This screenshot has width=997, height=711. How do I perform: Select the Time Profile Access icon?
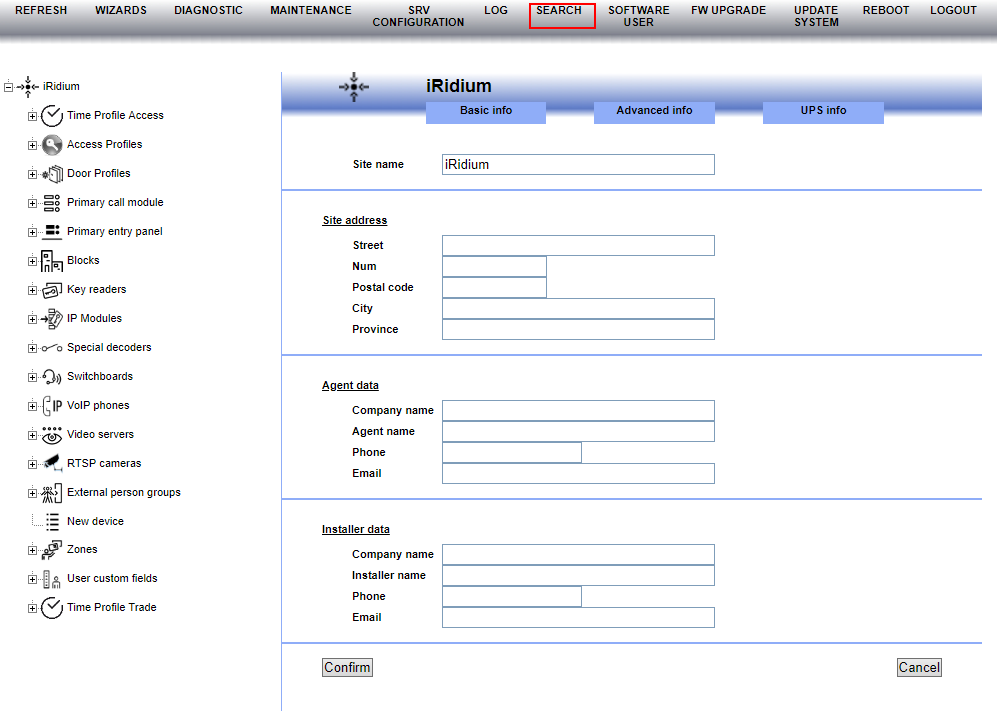pyautogui.click(x=52, y=115)
